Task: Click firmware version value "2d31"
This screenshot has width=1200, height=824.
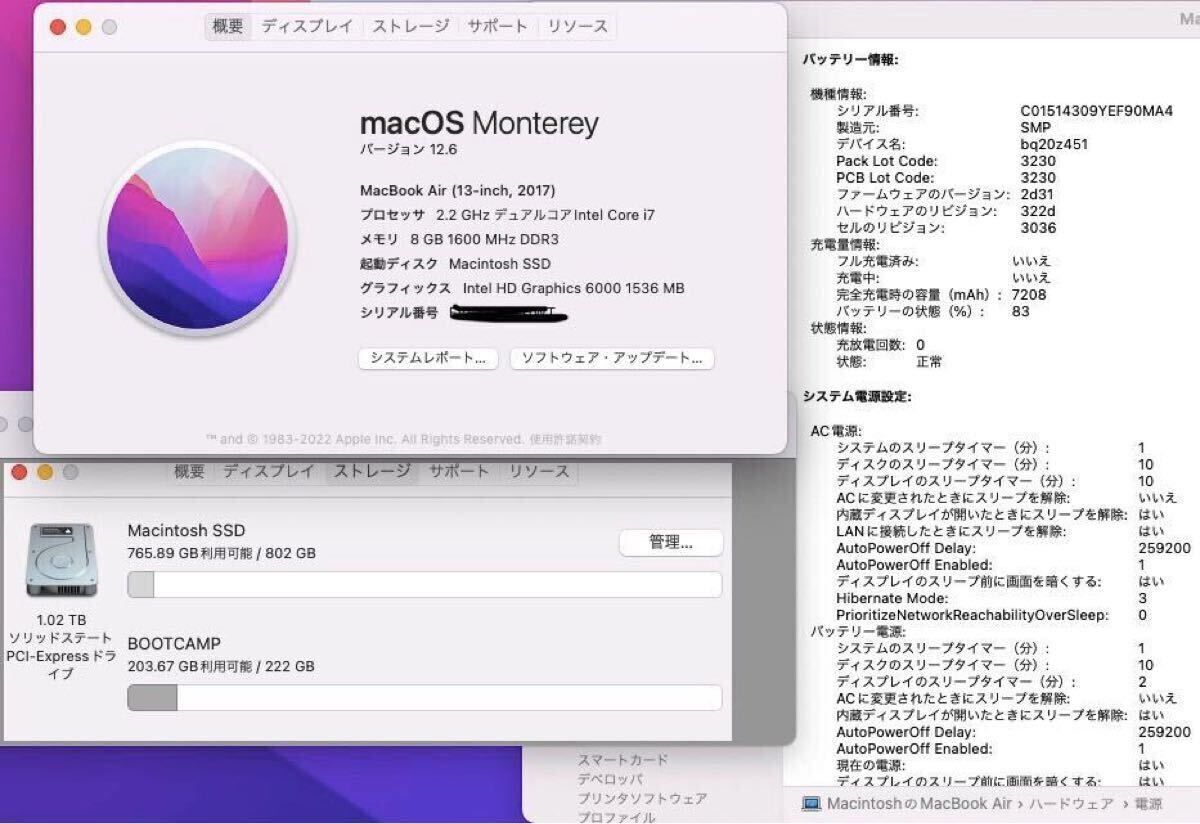Action: pos(1038,194)
